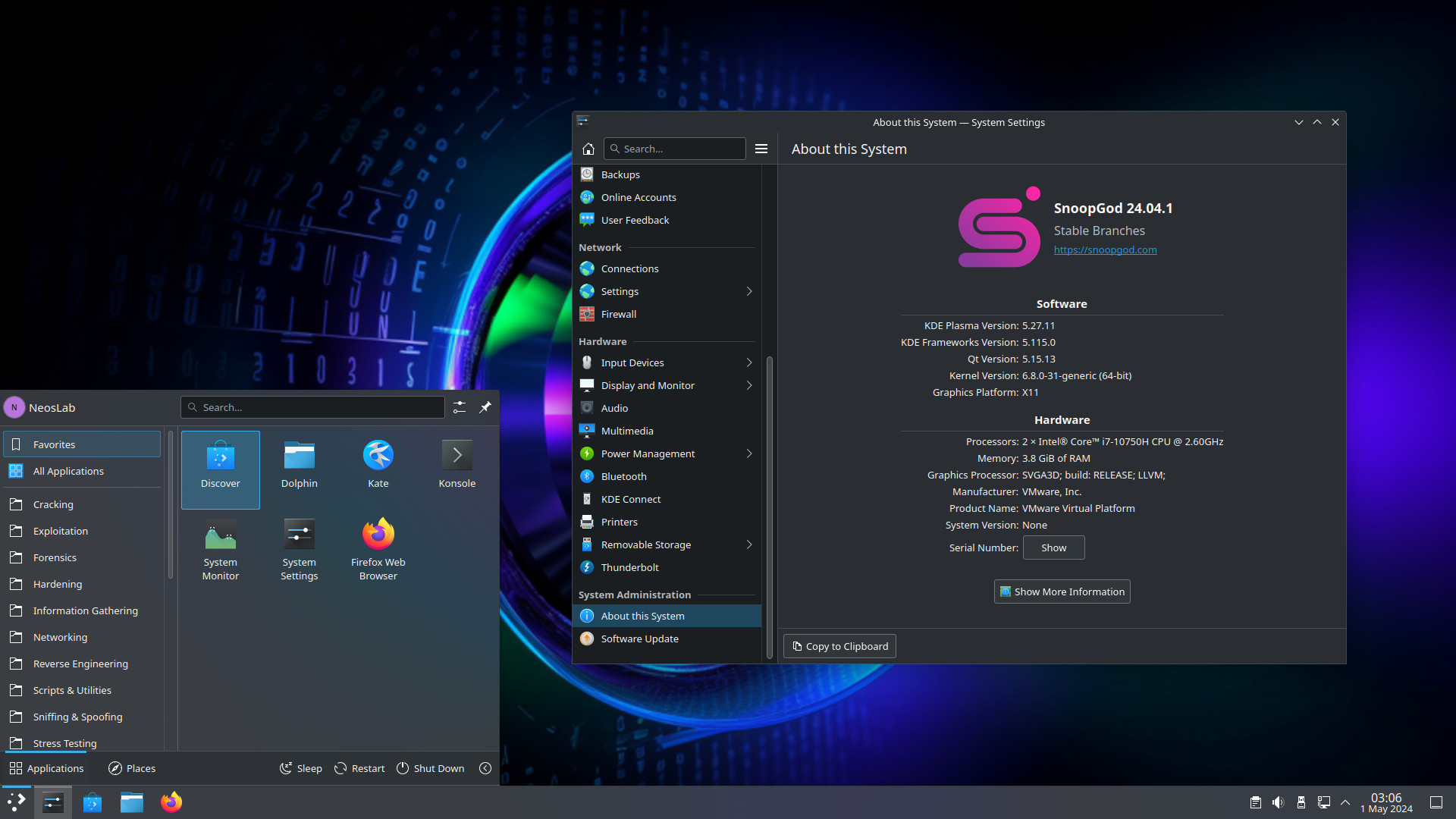The image size is (1456, 819).
Task: Open the clock showing 03:06
Action: tap(1386, 802)
